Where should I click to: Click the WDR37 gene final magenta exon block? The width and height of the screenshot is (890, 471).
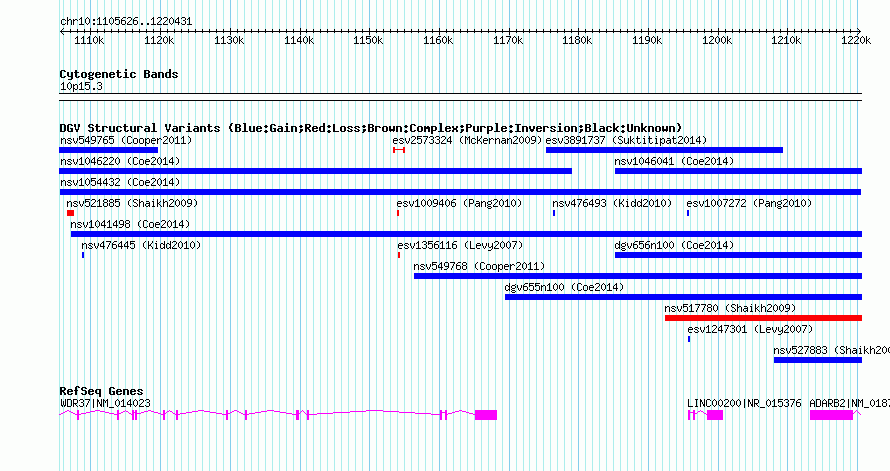point(486,415)
